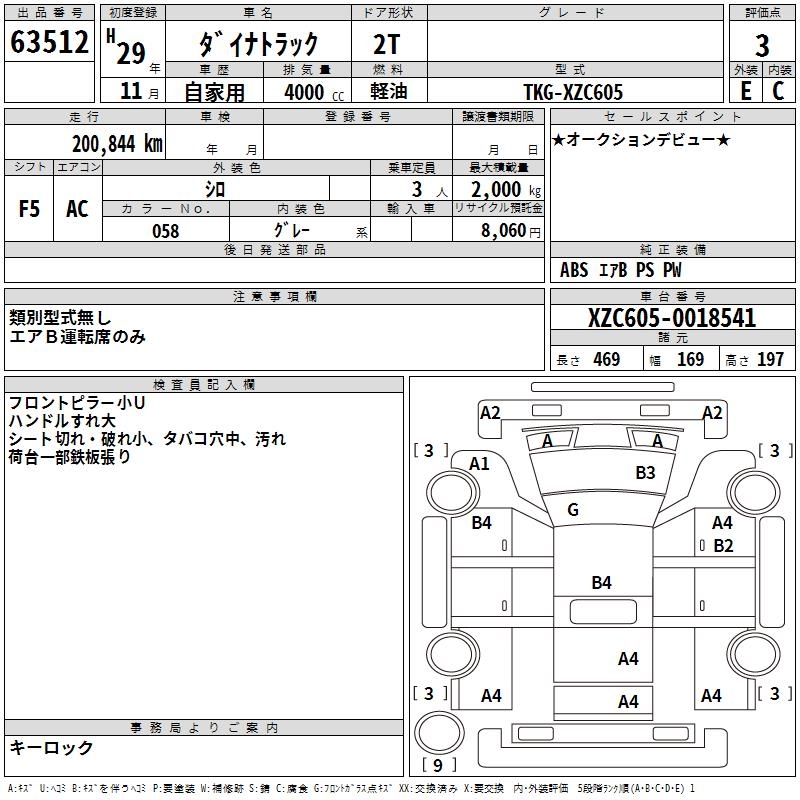Click the mileage value 200,844 km
The image size is (800, 800).
[117, 144]
